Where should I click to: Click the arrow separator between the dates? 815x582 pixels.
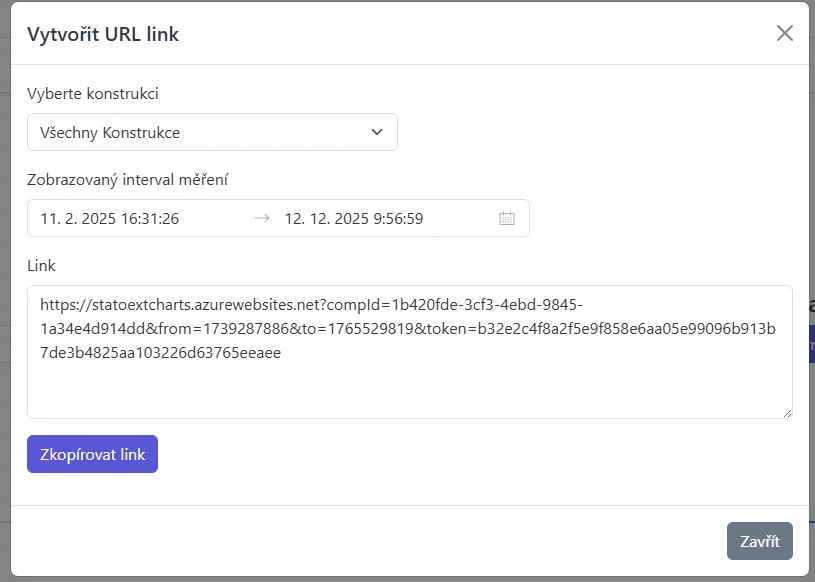(x=262, y=218)
